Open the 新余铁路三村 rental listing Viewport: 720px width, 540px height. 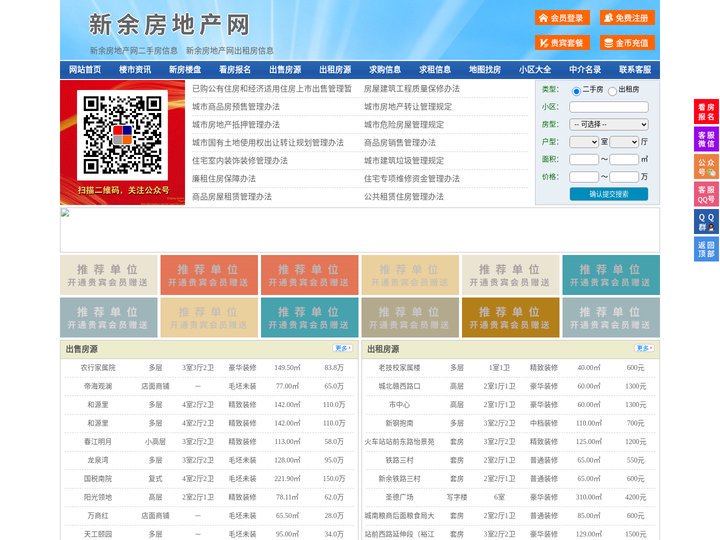click(399, 478)
